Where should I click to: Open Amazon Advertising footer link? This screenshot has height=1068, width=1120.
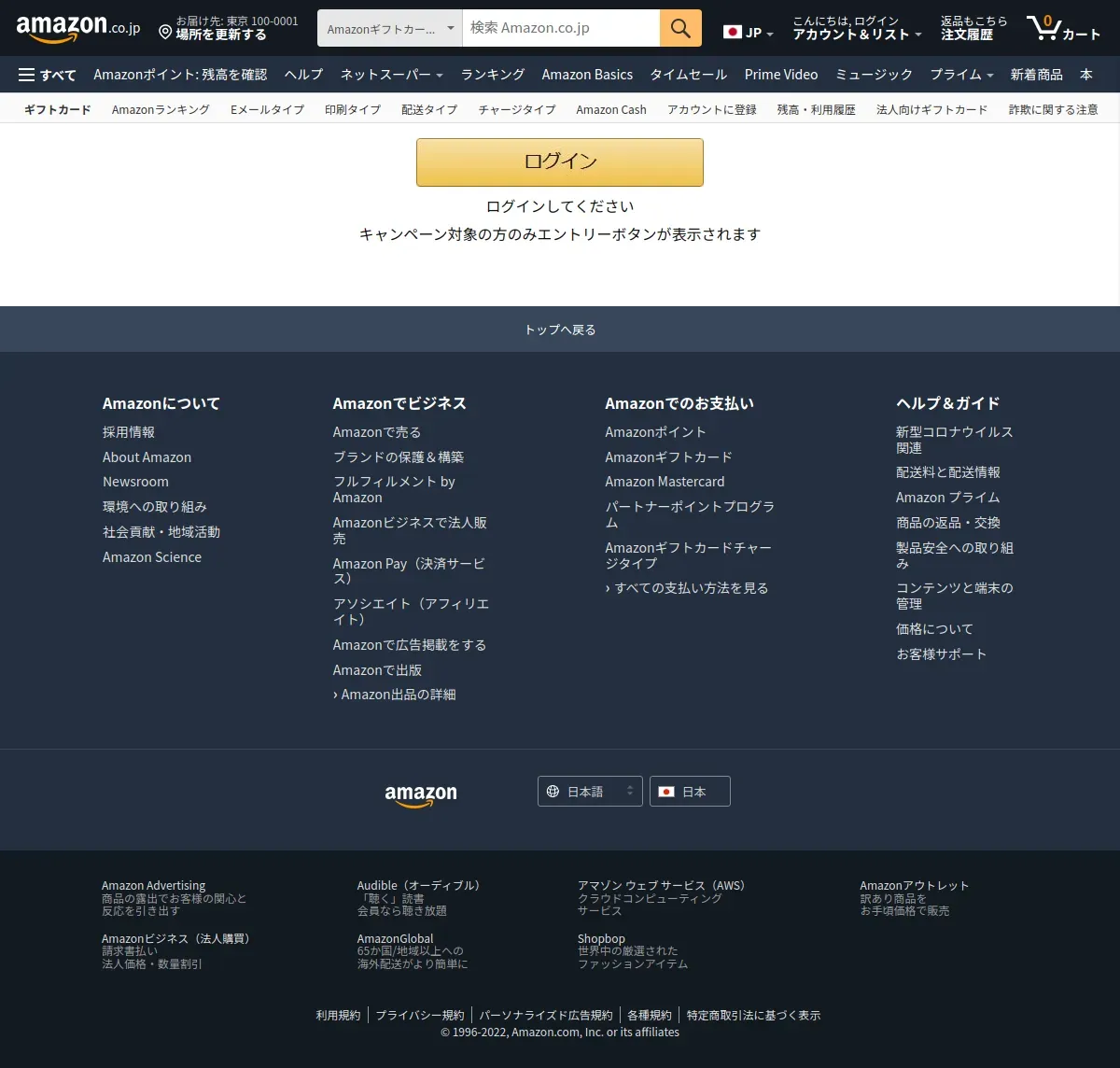[x=154, y=886]
